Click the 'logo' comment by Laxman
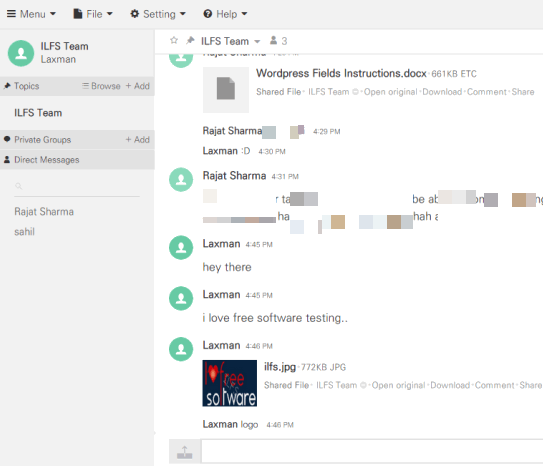 (249, 424)
